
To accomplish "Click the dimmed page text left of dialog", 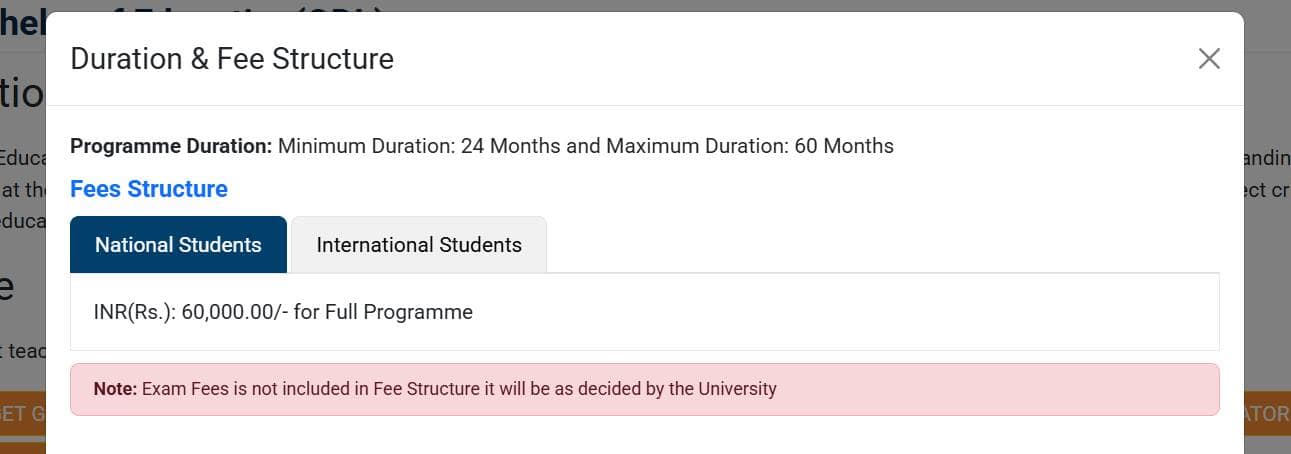I will (22, 190).
